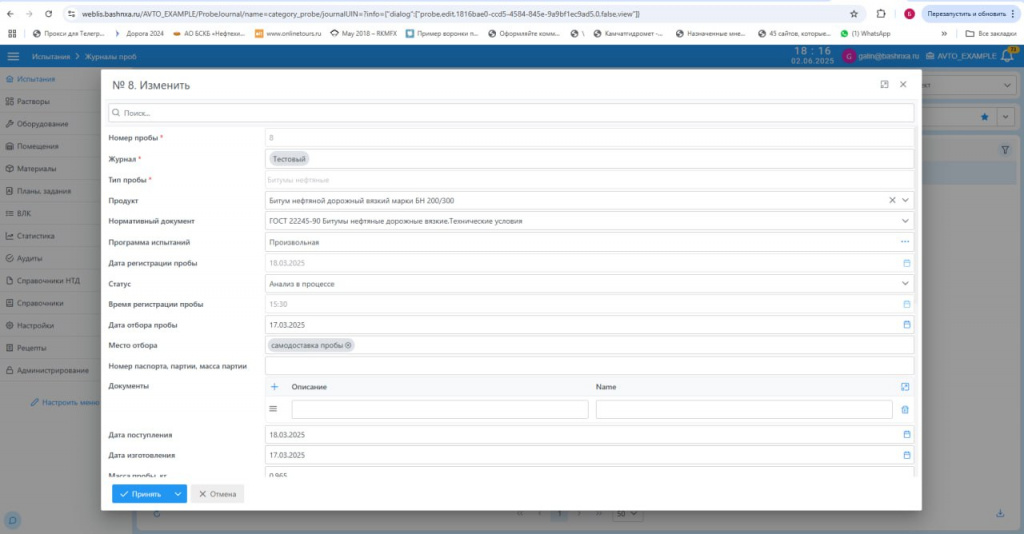The image size is (1024, 534).
Task: Click the Принять button
Action: tap(140, 494)
